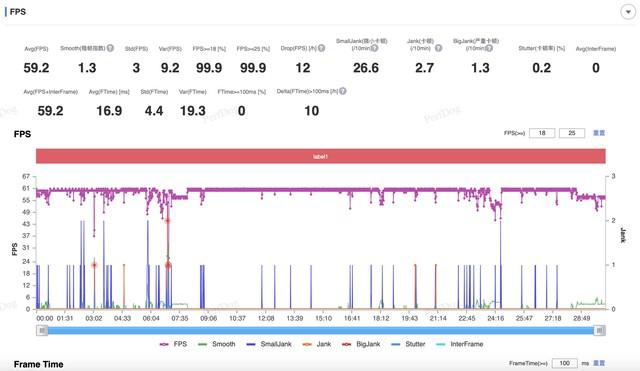Toggle Jank series in legend
This screenshot has width=640, height=371.
[317, 344]
